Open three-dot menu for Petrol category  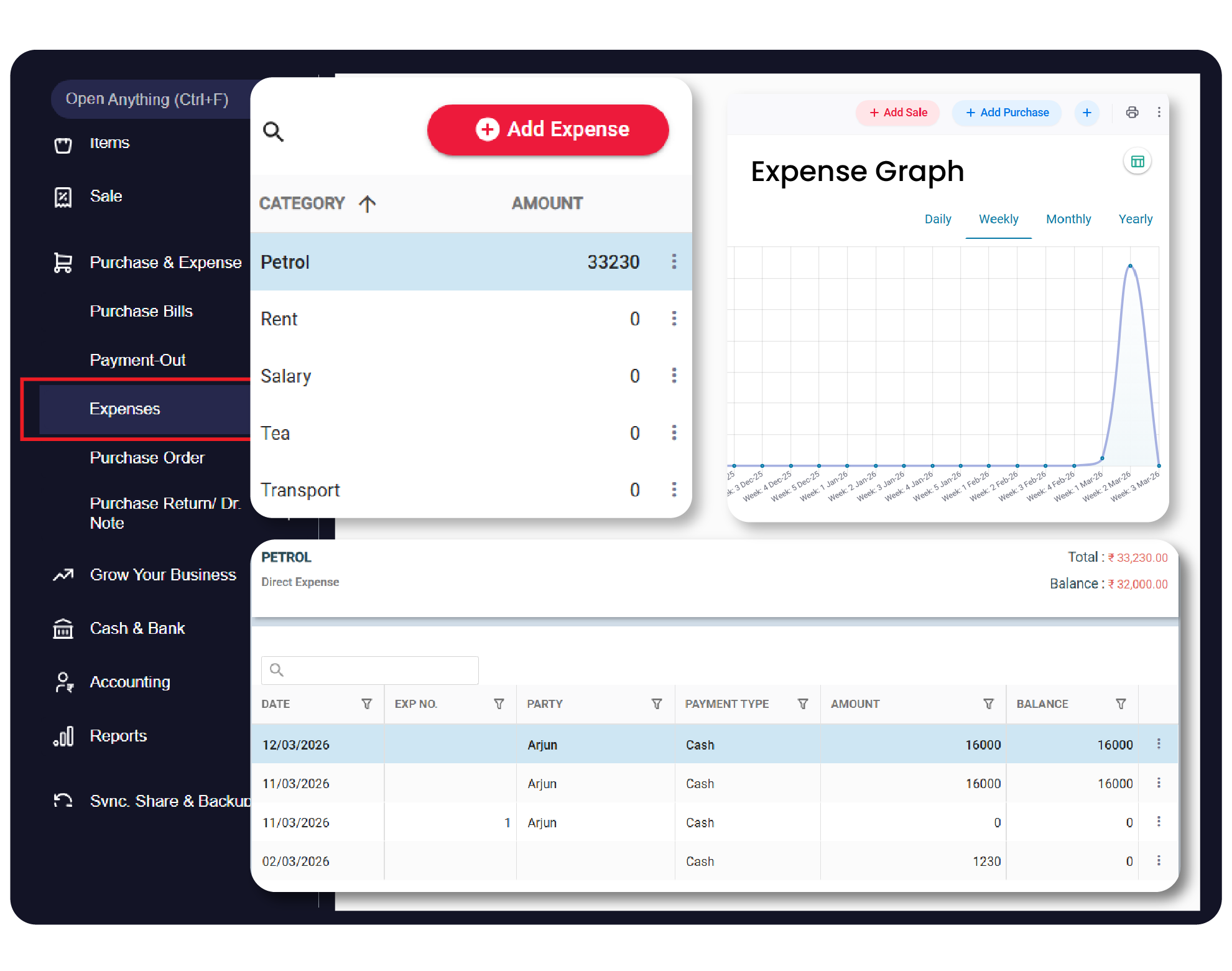coord(674,262)
